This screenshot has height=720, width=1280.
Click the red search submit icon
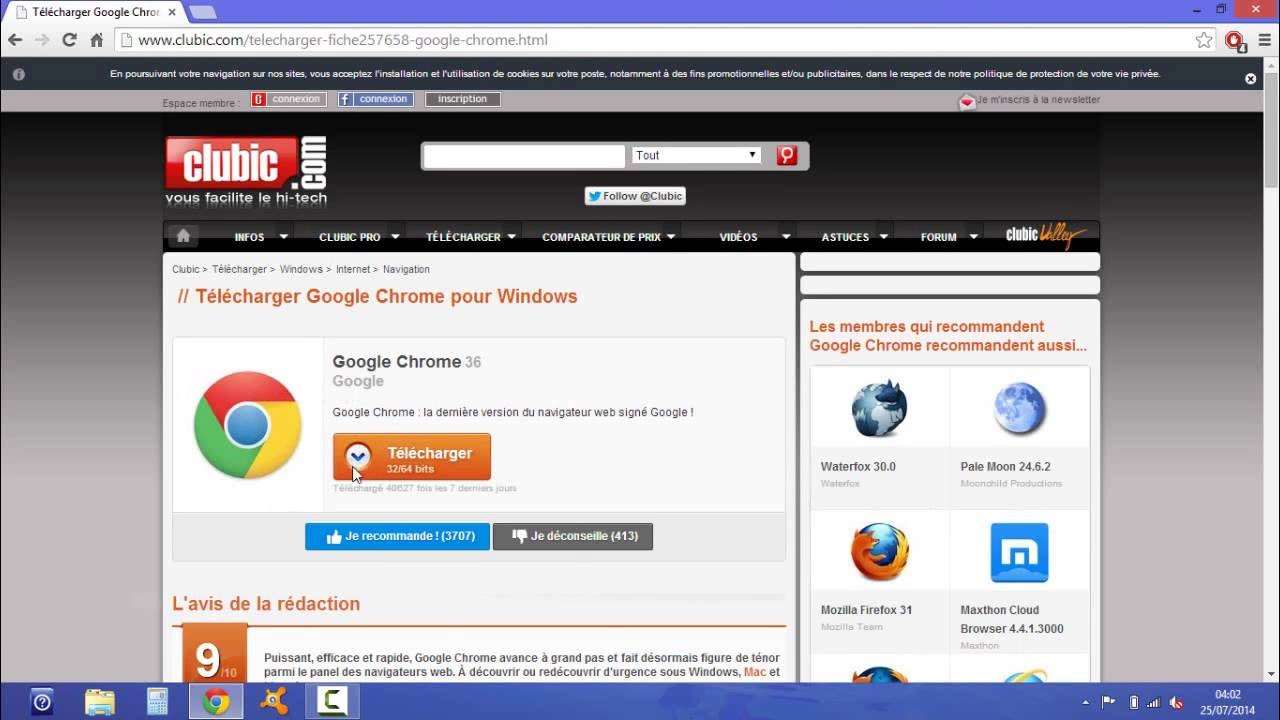coord(787,155)
